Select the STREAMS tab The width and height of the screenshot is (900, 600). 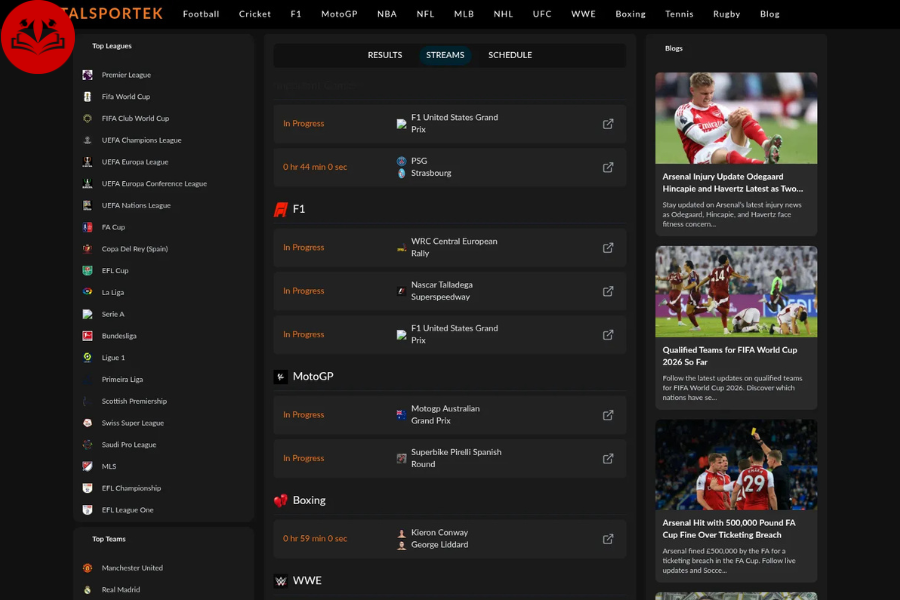click(x=445, y=55)
